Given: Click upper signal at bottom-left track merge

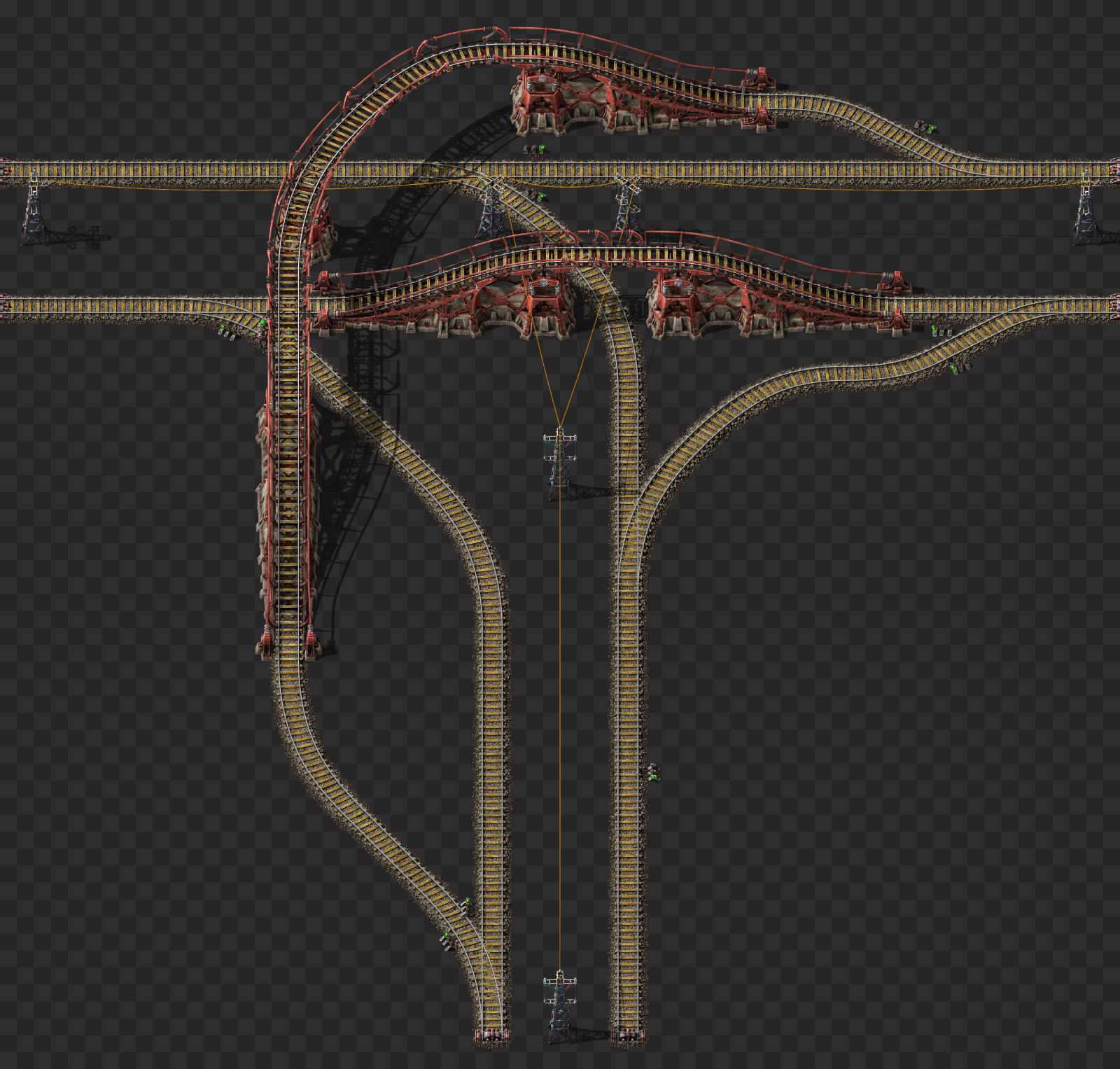Looking at the screenshot, I should (x=467, y=908).
